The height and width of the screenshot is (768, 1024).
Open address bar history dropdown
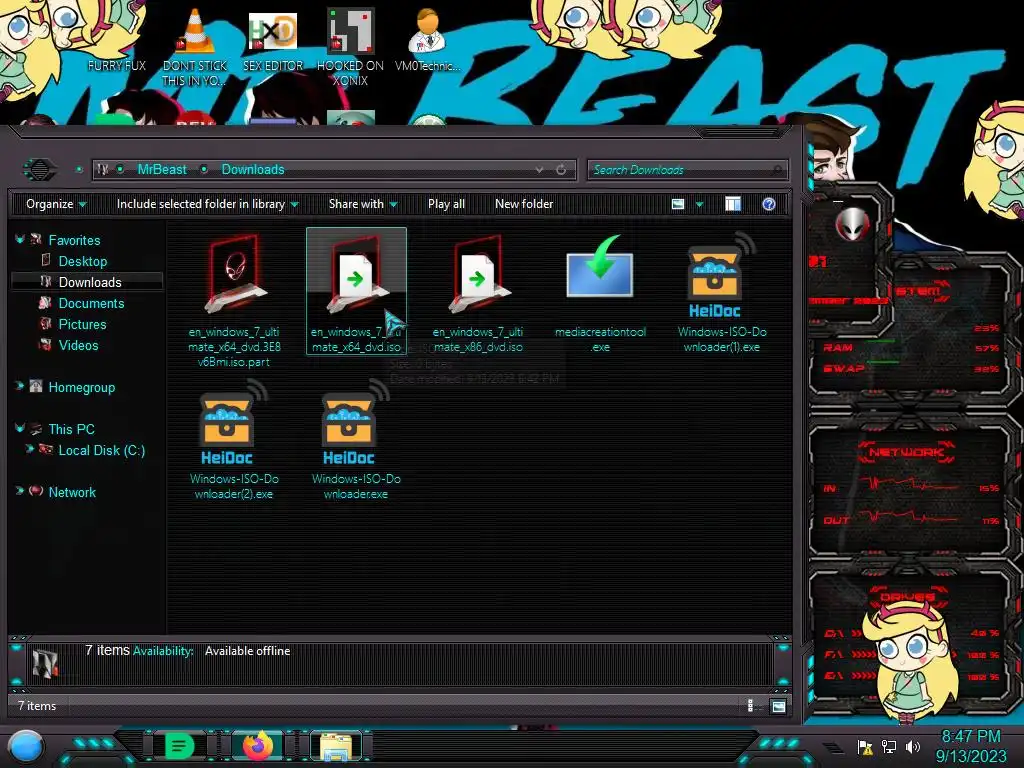[x=539, y=170]
